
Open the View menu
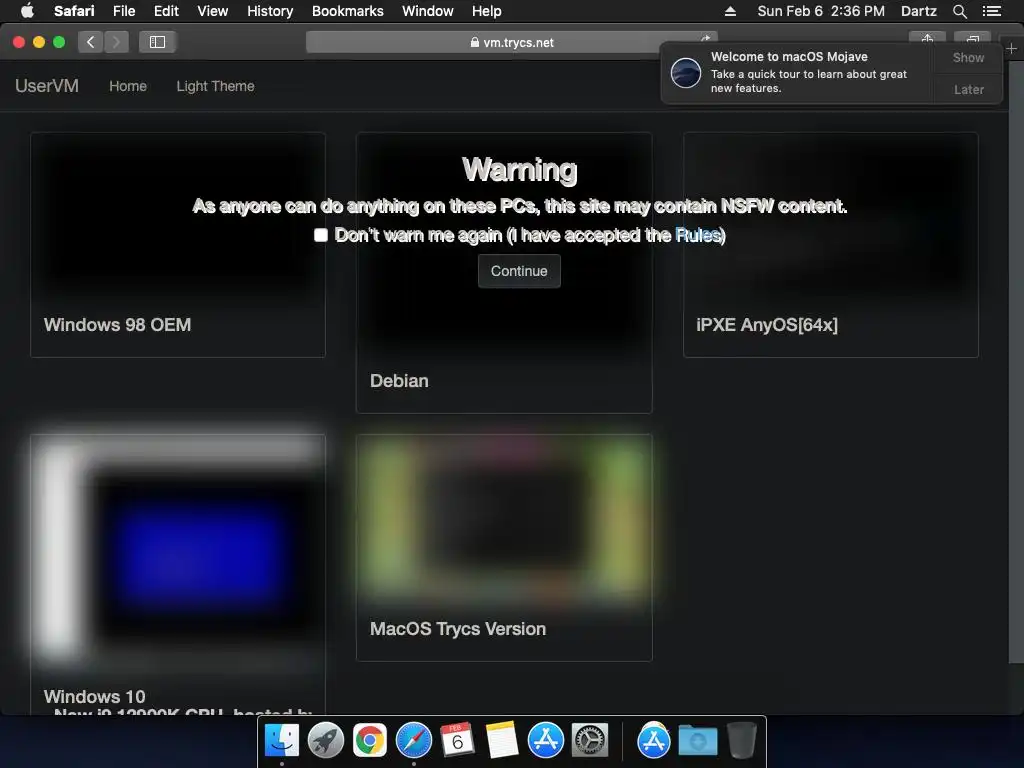[213, 11]
